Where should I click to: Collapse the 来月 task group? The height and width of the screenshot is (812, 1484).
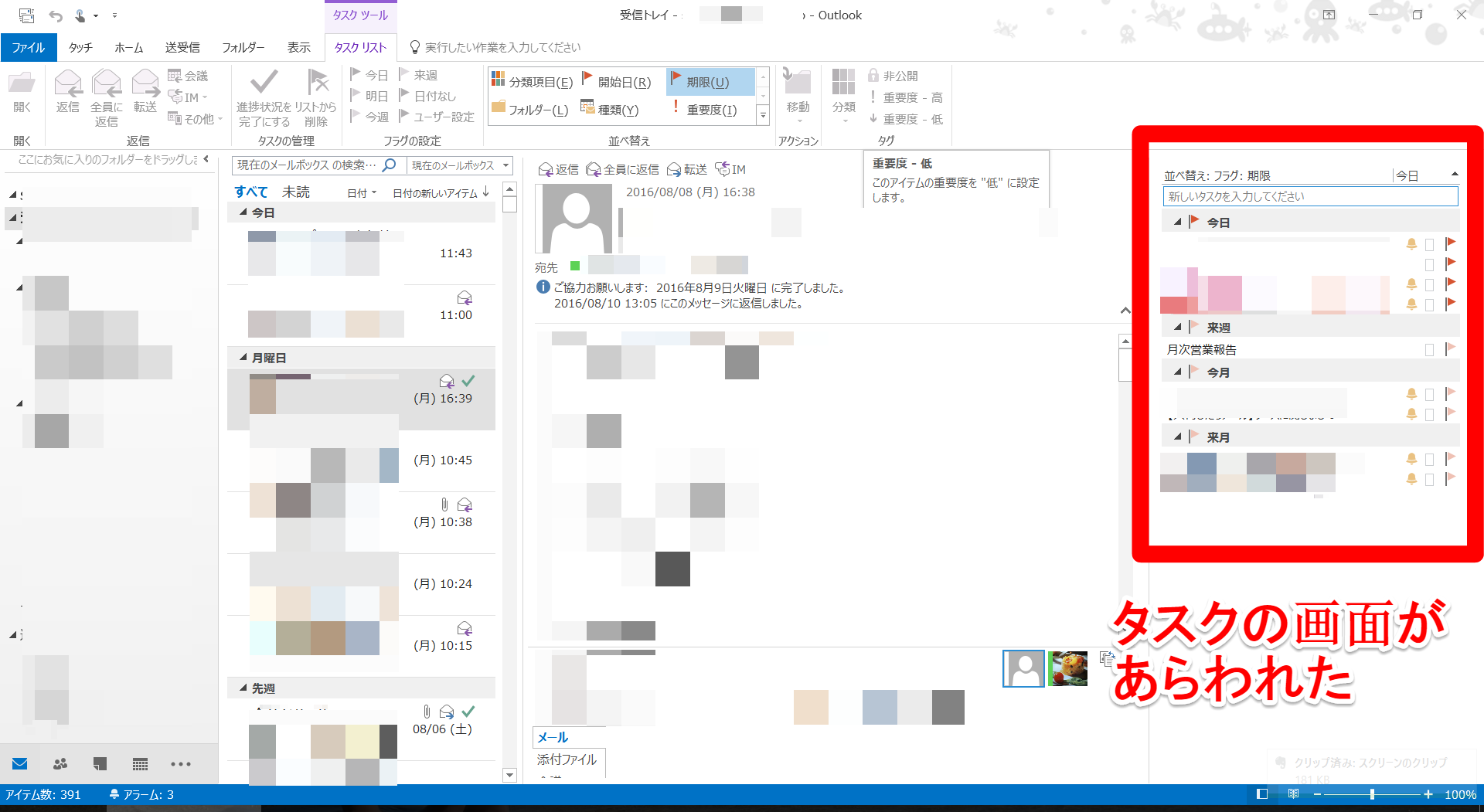tap(1177, 437)
